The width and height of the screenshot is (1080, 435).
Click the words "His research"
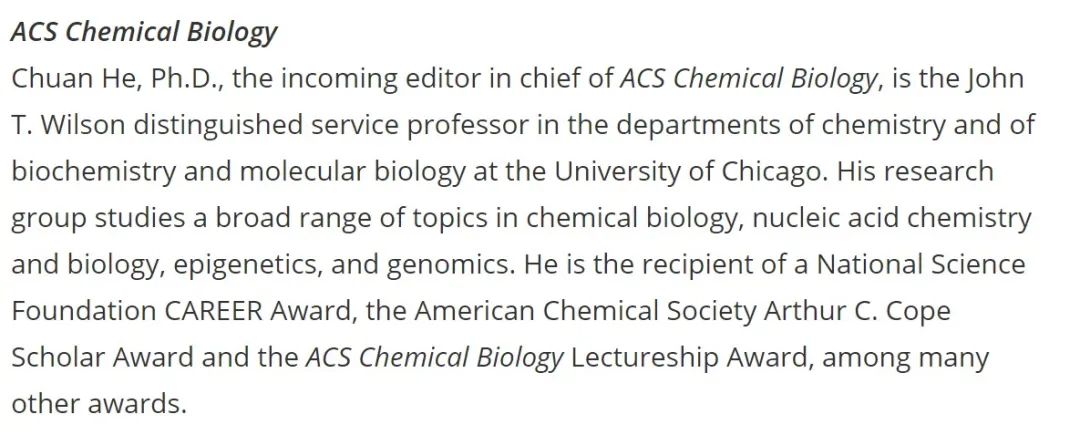915,171
